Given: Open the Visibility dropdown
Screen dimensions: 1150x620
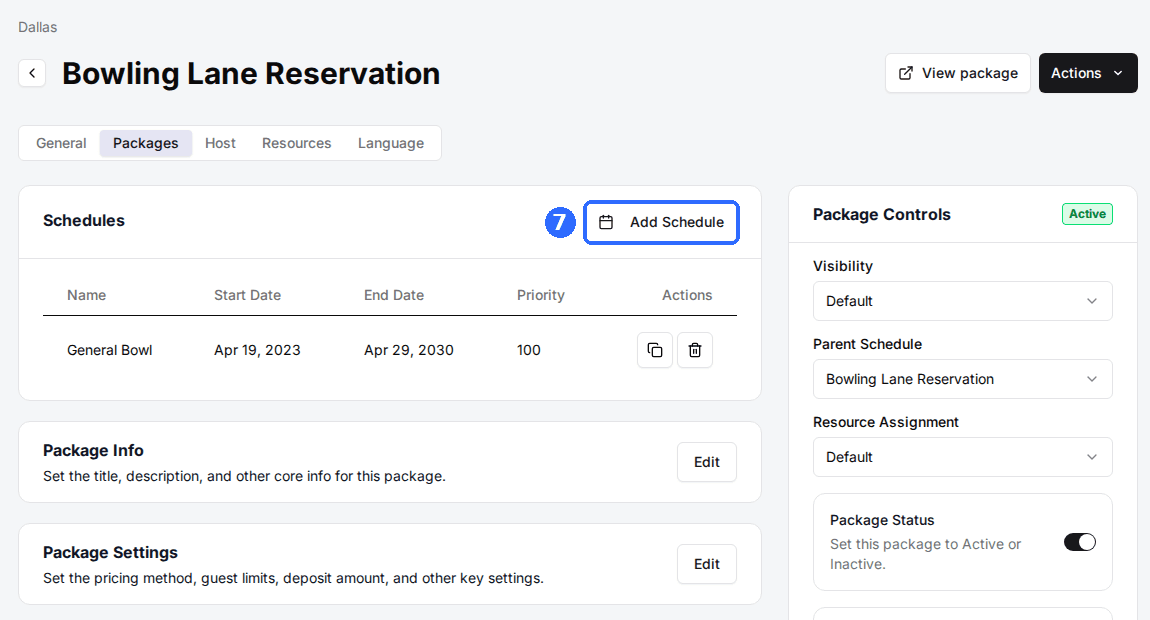Looking at the screenshot, I should pos(962,301).
